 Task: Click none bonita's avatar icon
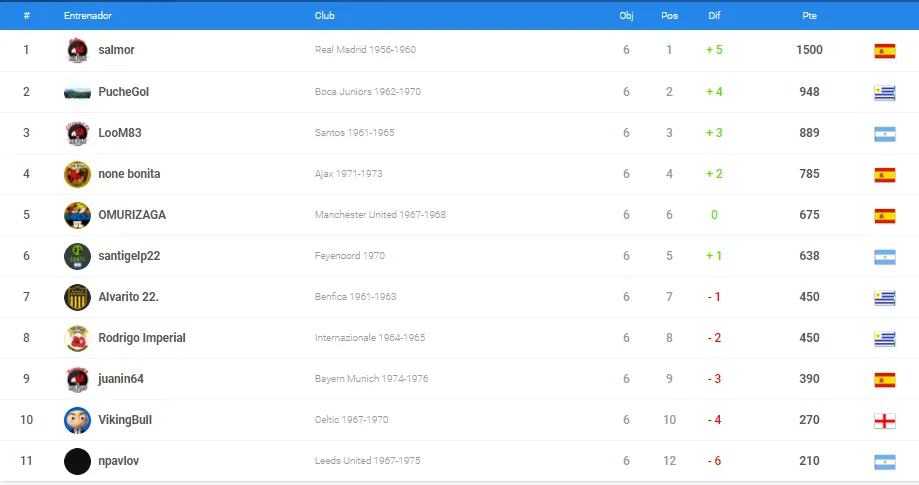click(77, 174)
